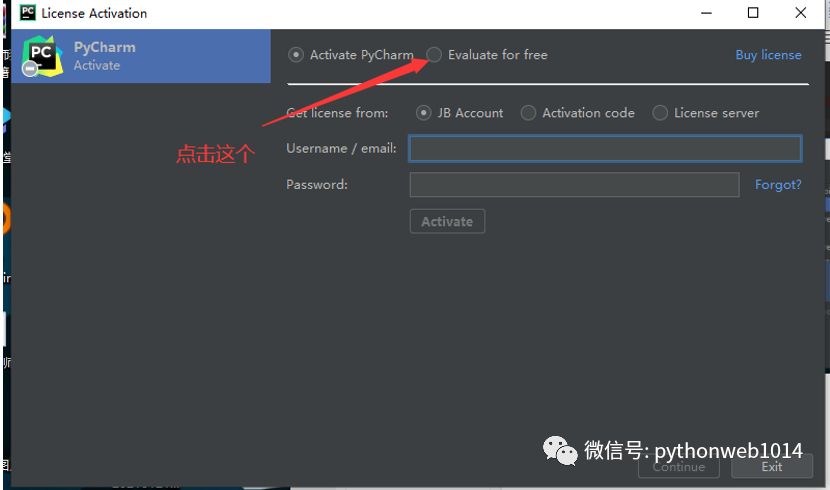Click the Exit button
This screenshot has height=490, width=830.
(x=772, y=467)
